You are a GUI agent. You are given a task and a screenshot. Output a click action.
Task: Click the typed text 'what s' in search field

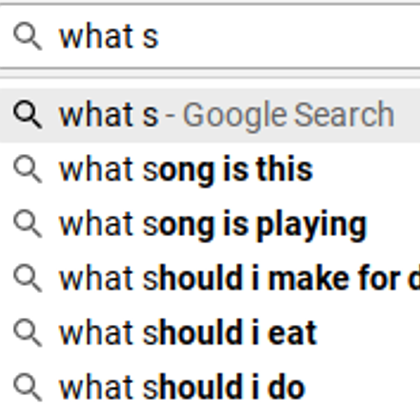click(109, 36)
